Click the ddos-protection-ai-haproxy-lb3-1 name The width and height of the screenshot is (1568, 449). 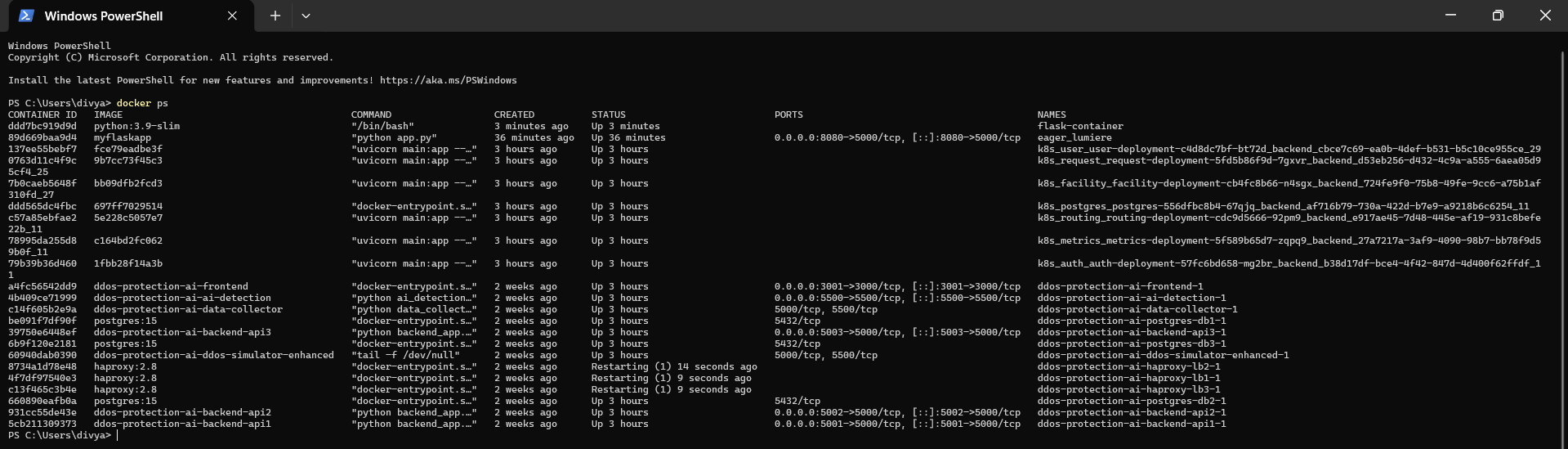pyautogui.click(x=1129, y=389)
